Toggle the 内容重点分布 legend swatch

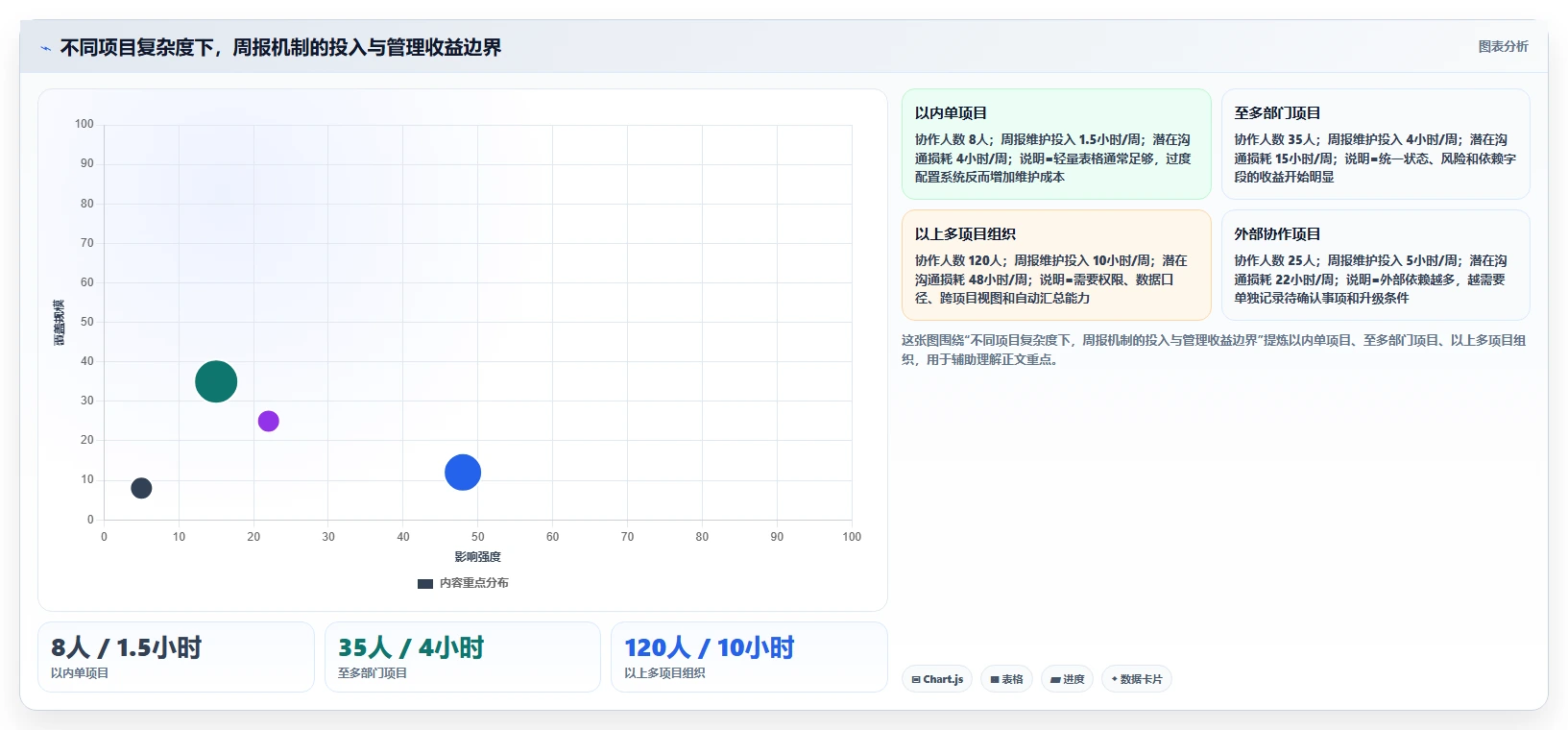pos(425,583)
